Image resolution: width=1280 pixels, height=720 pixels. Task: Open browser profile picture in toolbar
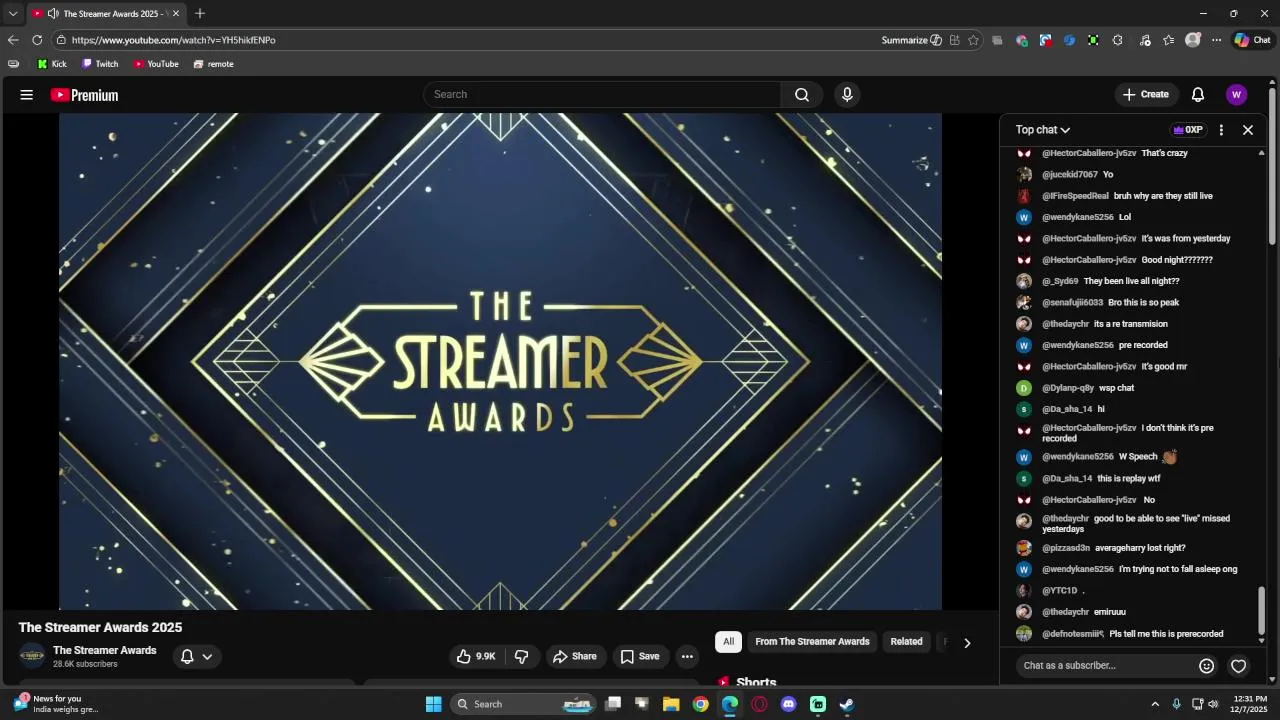tap(1192, 40)
